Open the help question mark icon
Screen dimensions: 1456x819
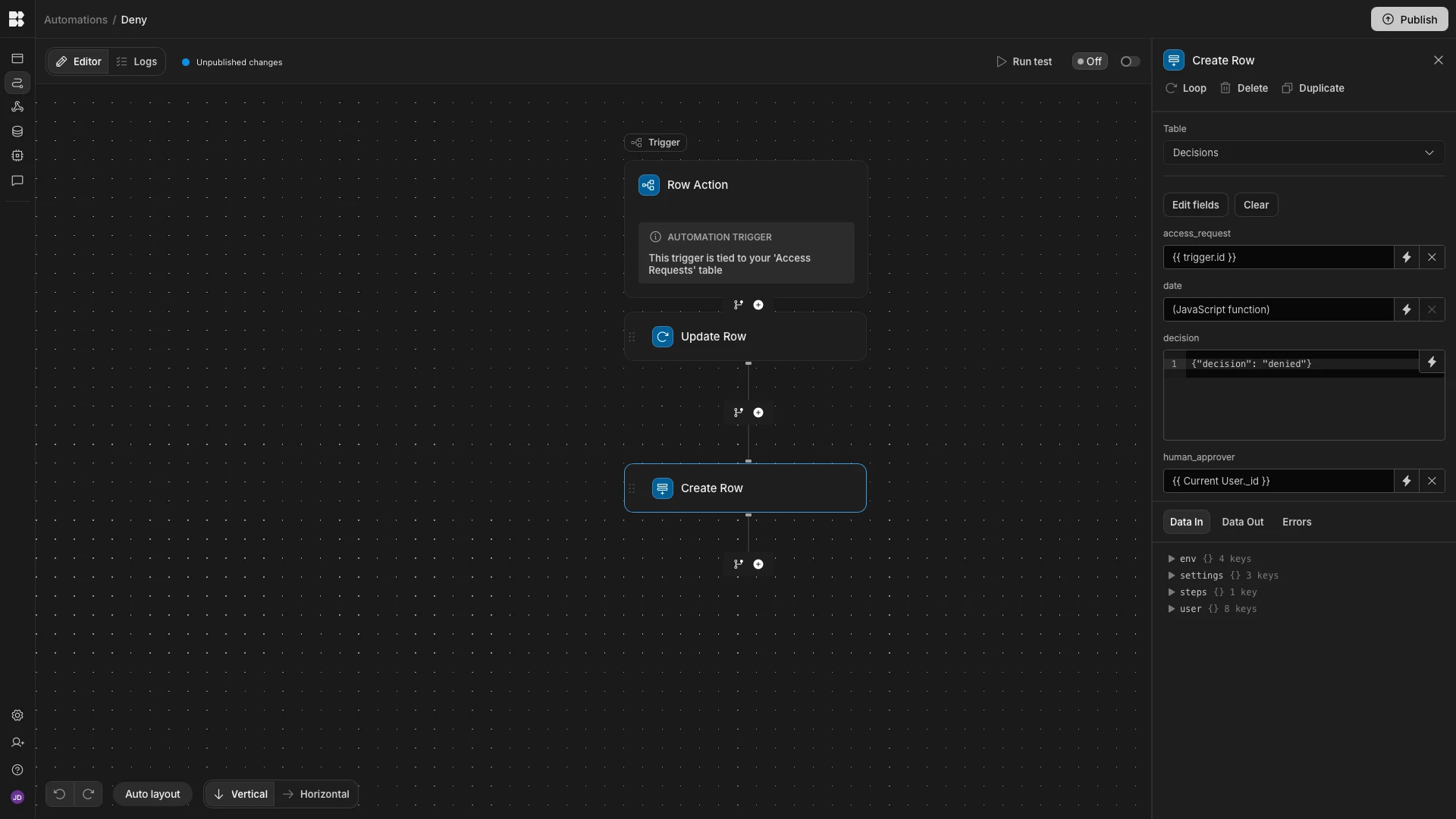[x=17, y=770]
